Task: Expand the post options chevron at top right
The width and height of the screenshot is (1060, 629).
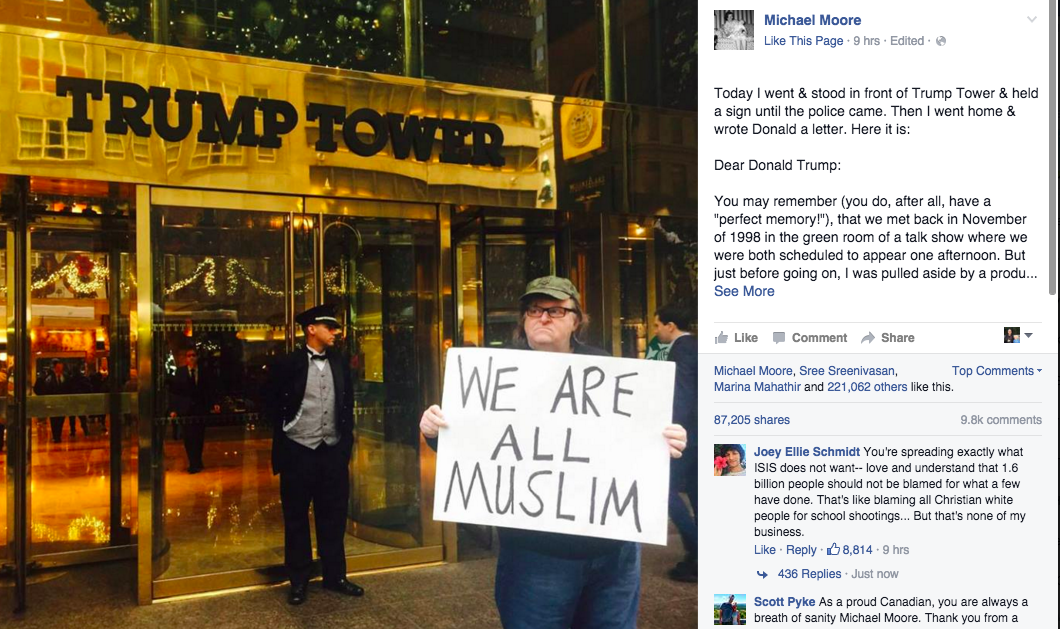Action: pyautogui.click(x=1032, y=19)
